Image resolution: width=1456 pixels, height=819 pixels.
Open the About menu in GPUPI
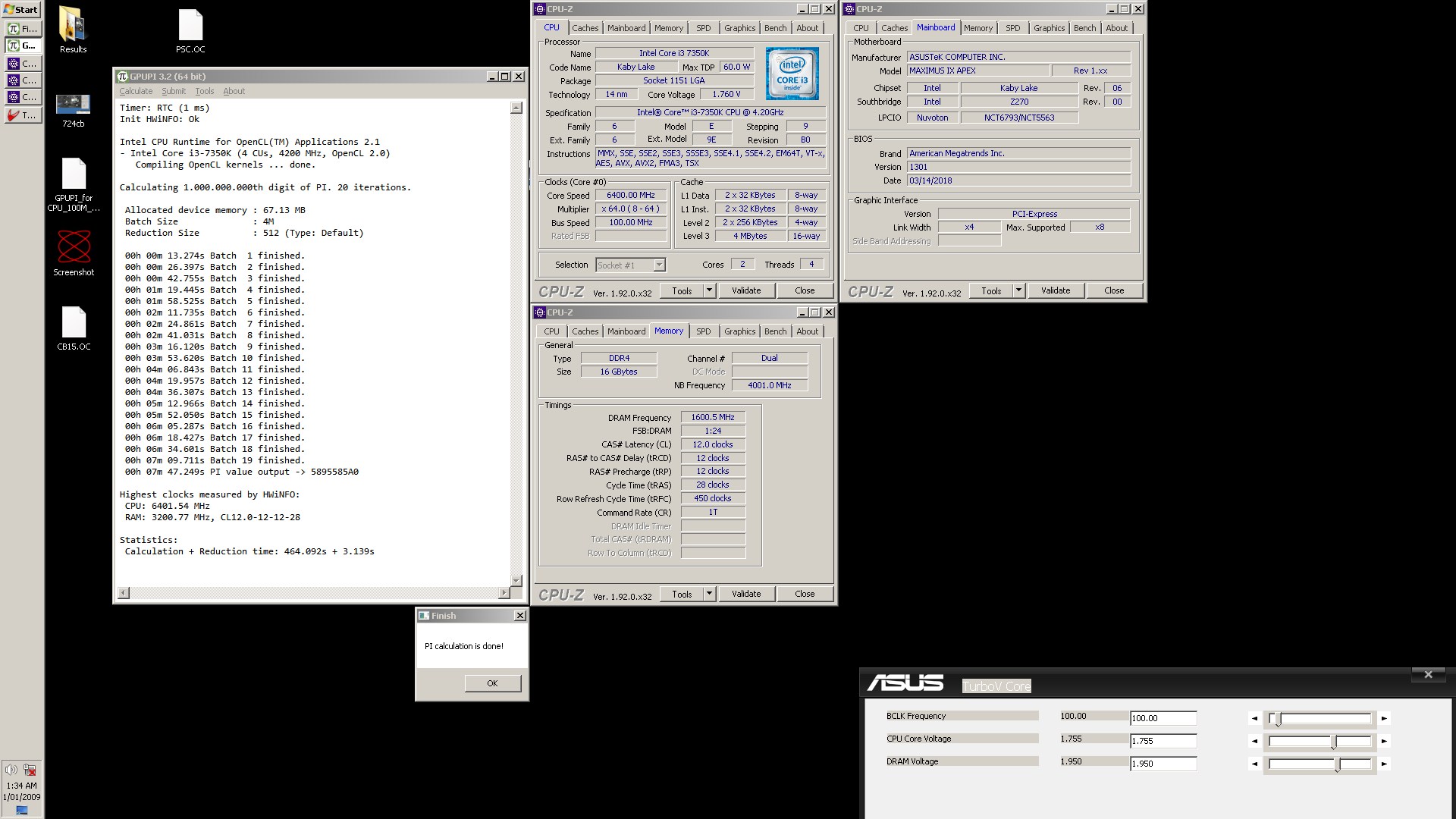click(234, 91)
